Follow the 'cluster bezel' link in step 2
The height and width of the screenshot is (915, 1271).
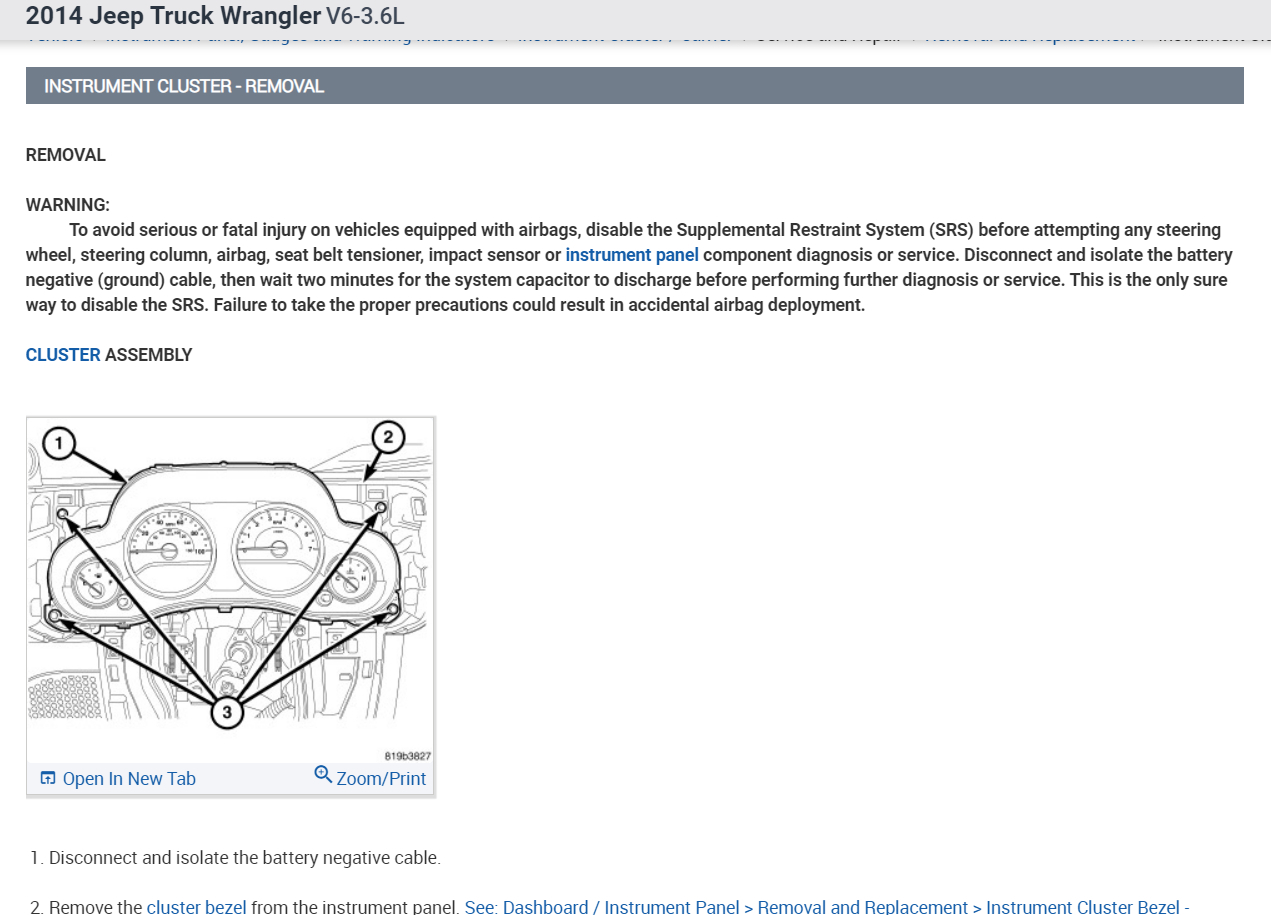(197, 906)
